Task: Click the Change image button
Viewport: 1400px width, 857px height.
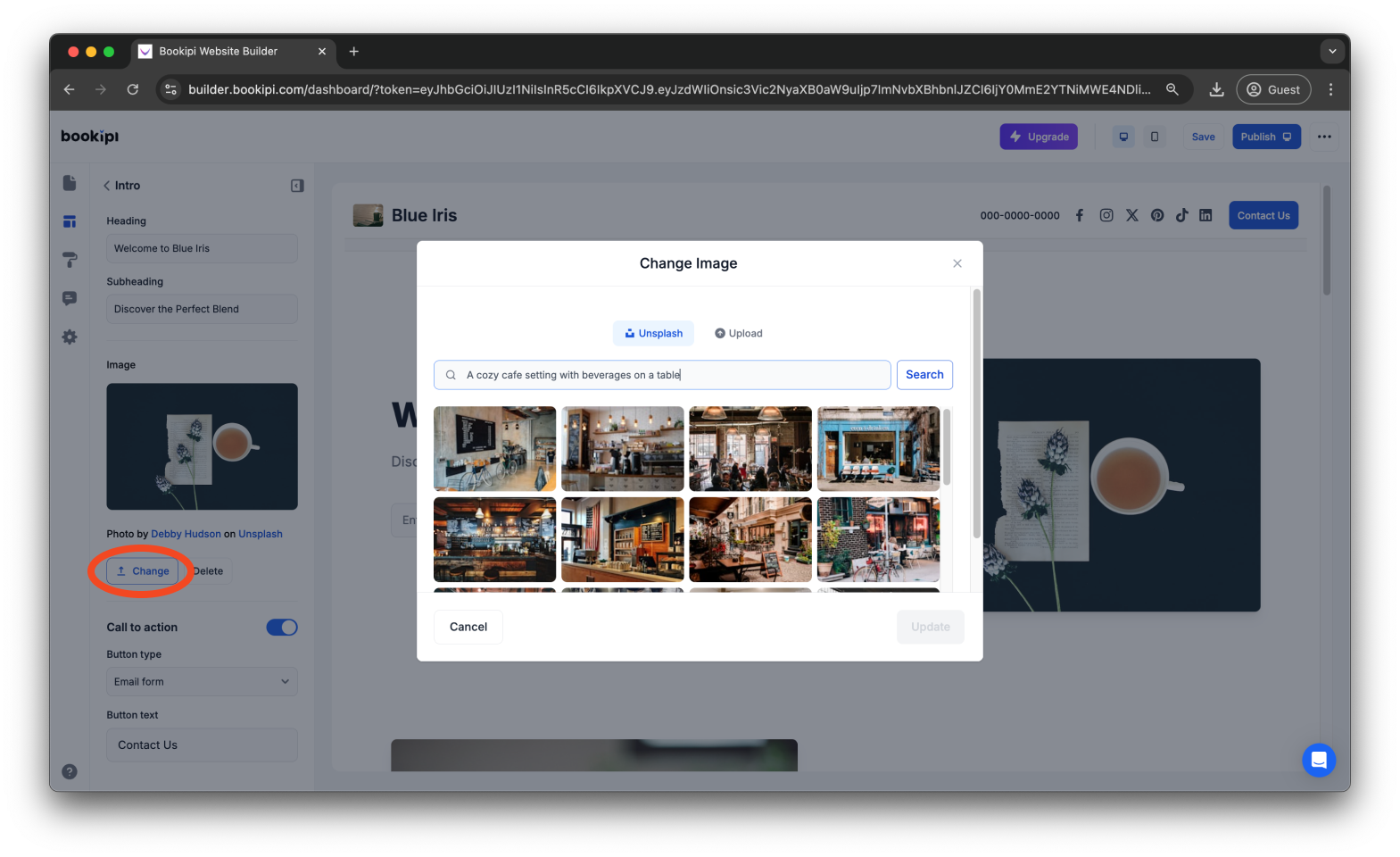Action: coord(143,571)
